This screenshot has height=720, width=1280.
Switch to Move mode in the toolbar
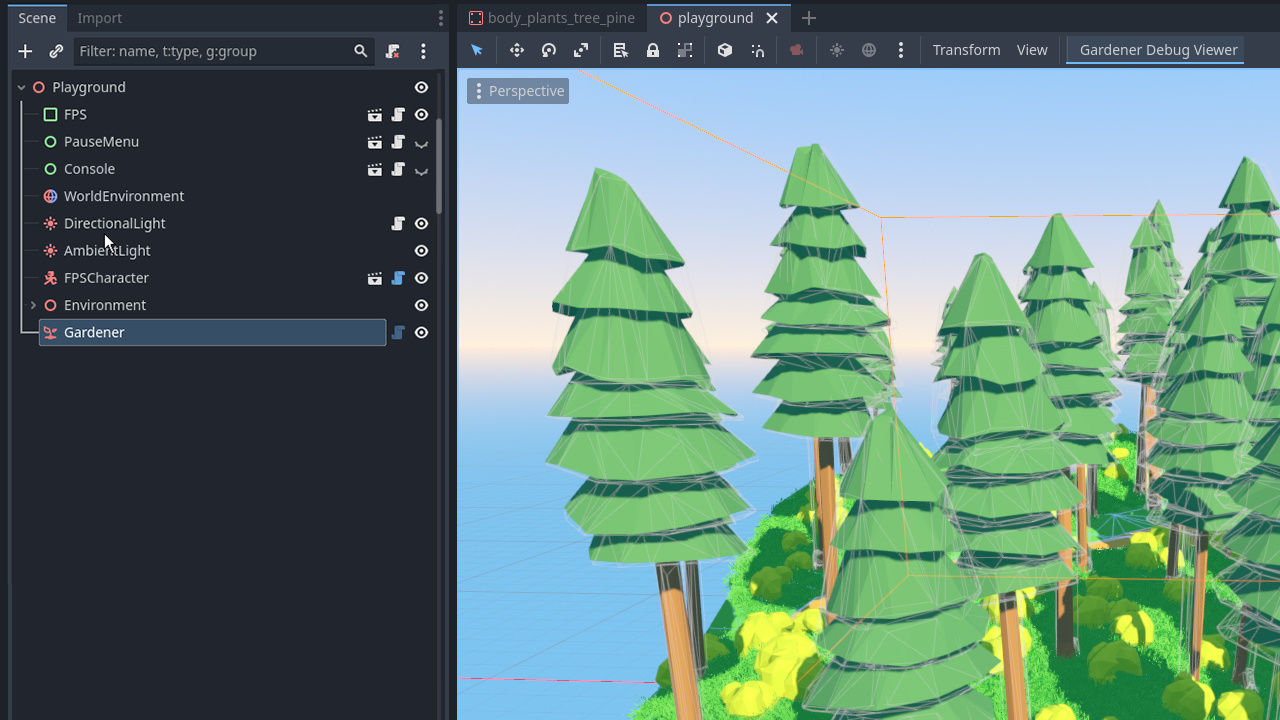tap(516, 49)
